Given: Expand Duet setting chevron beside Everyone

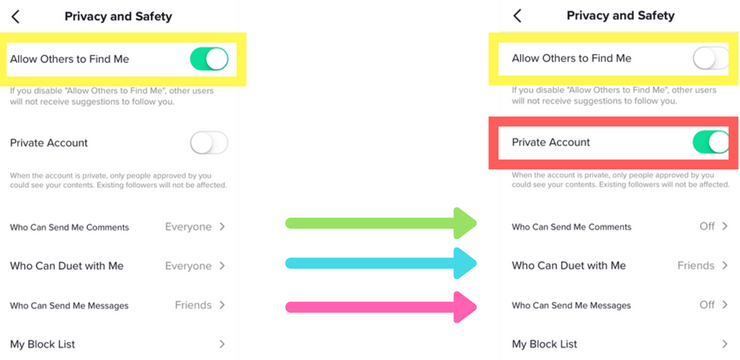Looking at the screenshot, I should click(222, 266).
